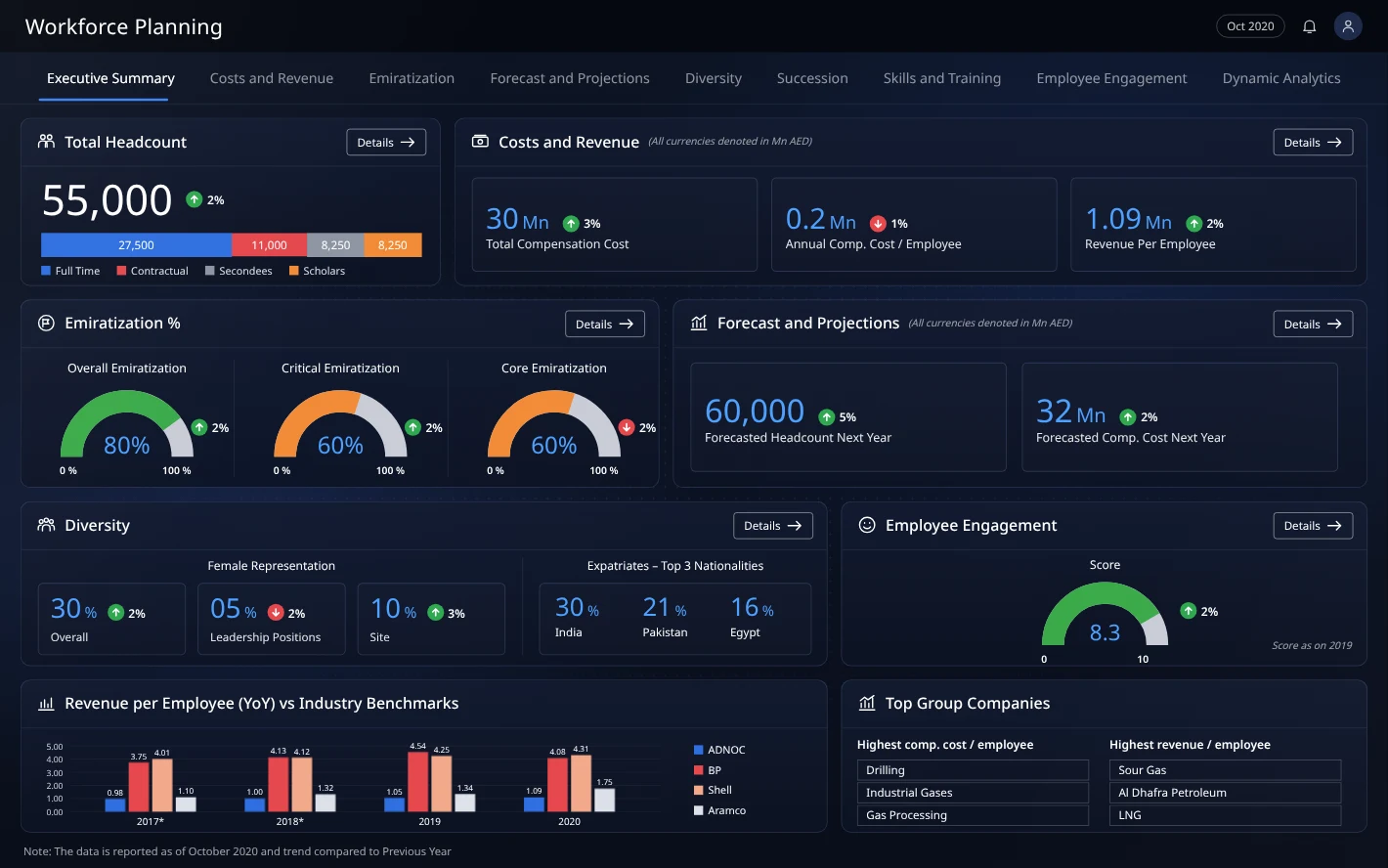
Task: Click the red down arrow for Leadership Positions
Action: point(276,613)
